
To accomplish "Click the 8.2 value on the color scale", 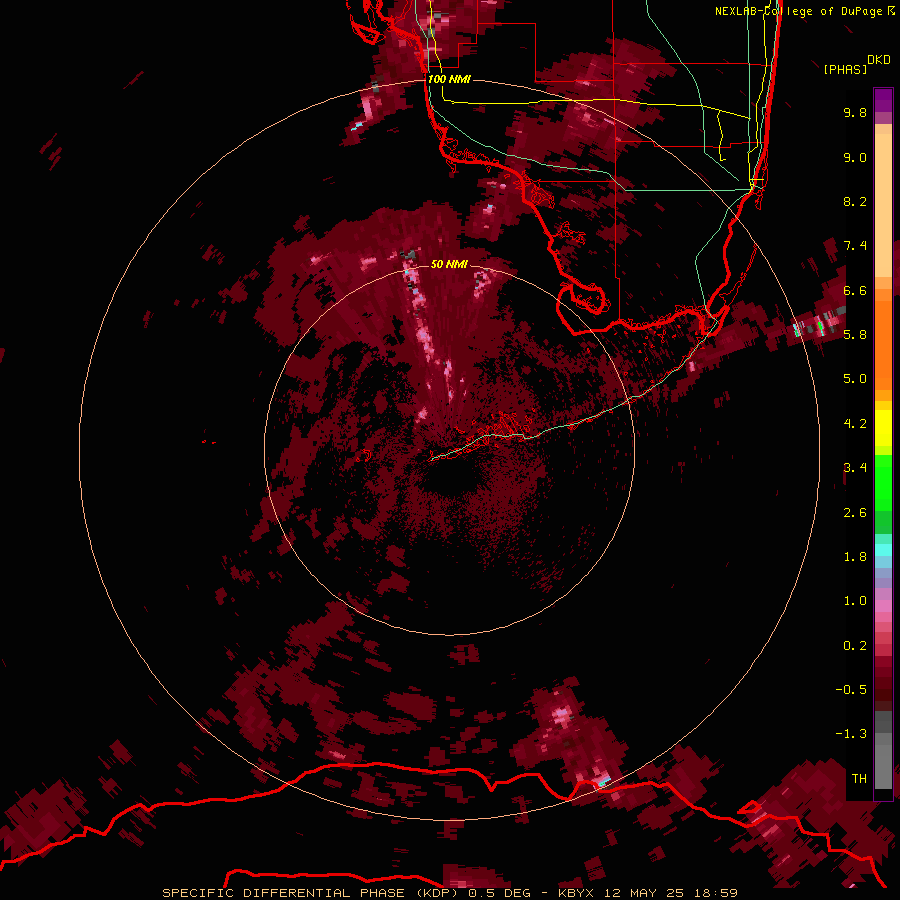I will coord(855,201).
